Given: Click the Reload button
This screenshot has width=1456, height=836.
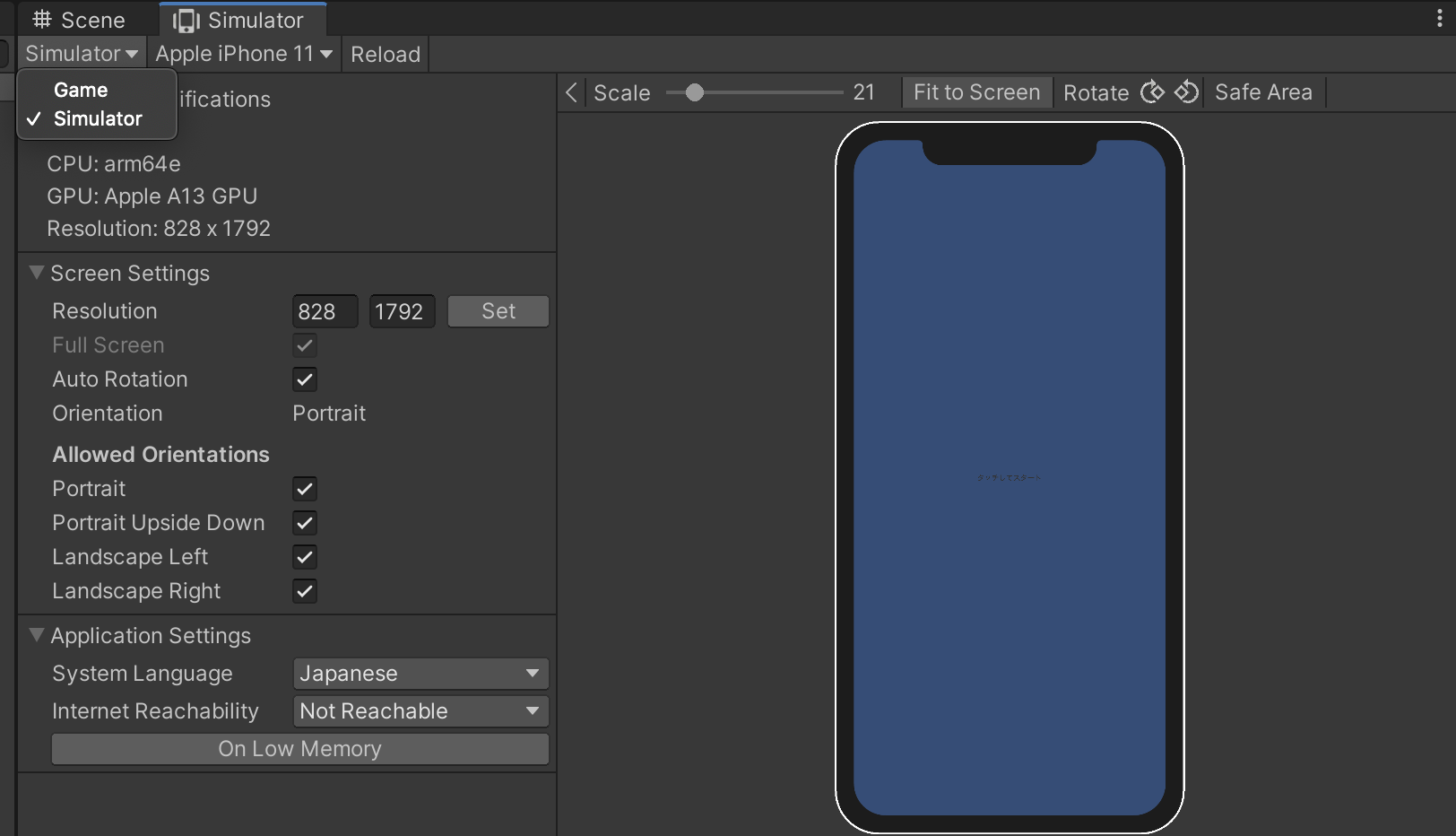Looking at the screenshot, I should (x=386, y=54).
